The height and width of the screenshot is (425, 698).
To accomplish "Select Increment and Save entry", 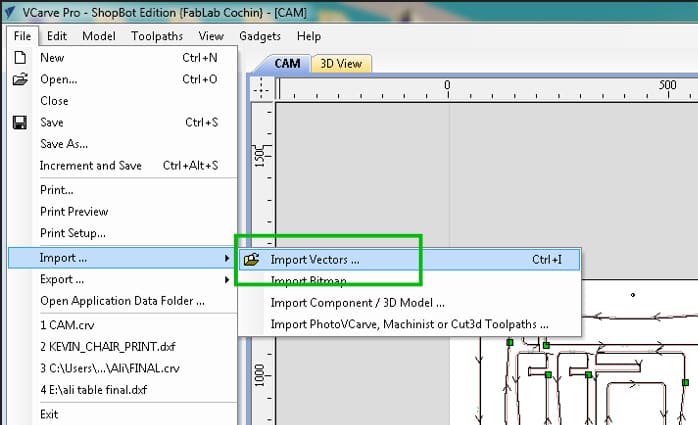I will coord(122,166).
